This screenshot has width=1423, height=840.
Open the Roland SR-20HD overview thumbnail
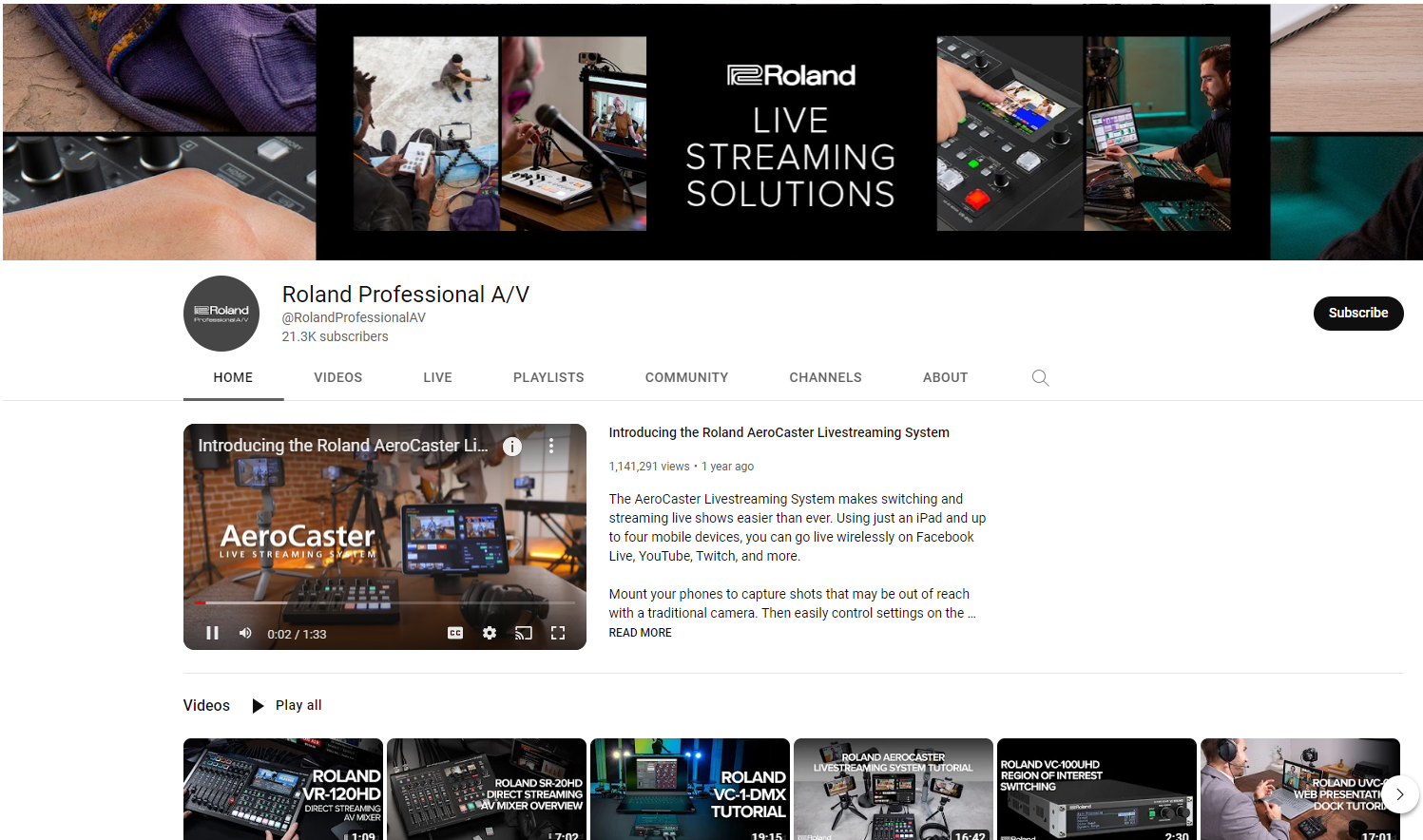click(x=487, y=789)
